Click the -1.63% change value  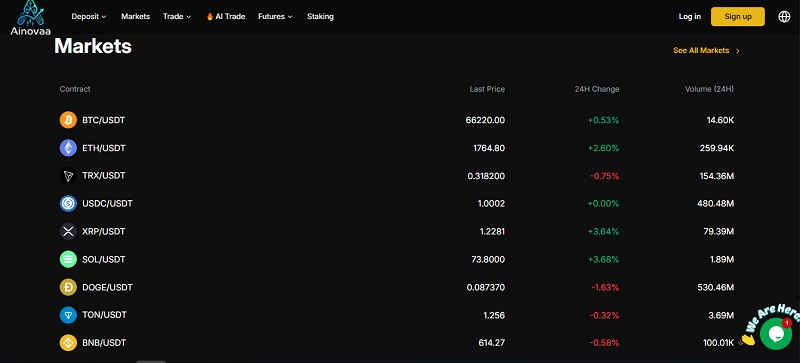606,287
